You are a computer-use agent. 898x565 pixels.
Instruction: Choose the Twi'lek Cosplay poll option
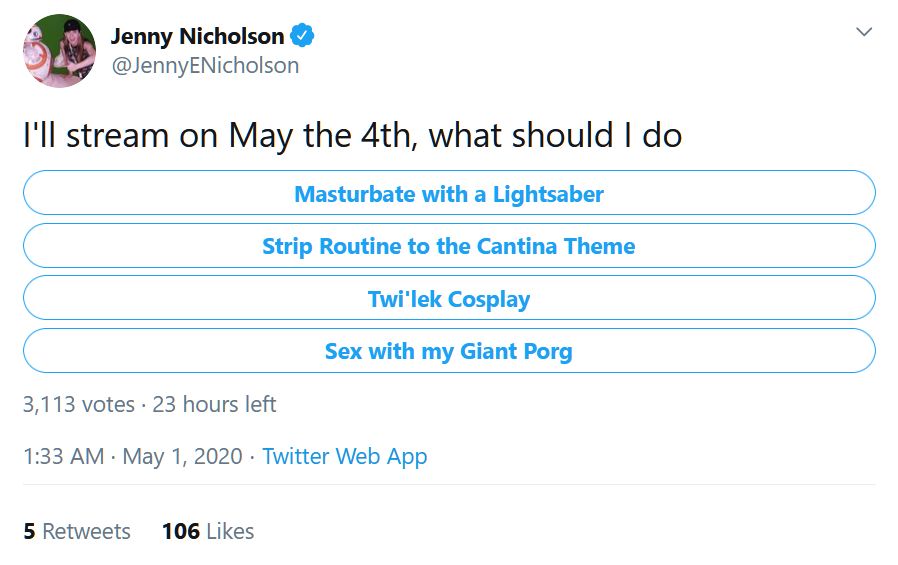click(449, 298)
